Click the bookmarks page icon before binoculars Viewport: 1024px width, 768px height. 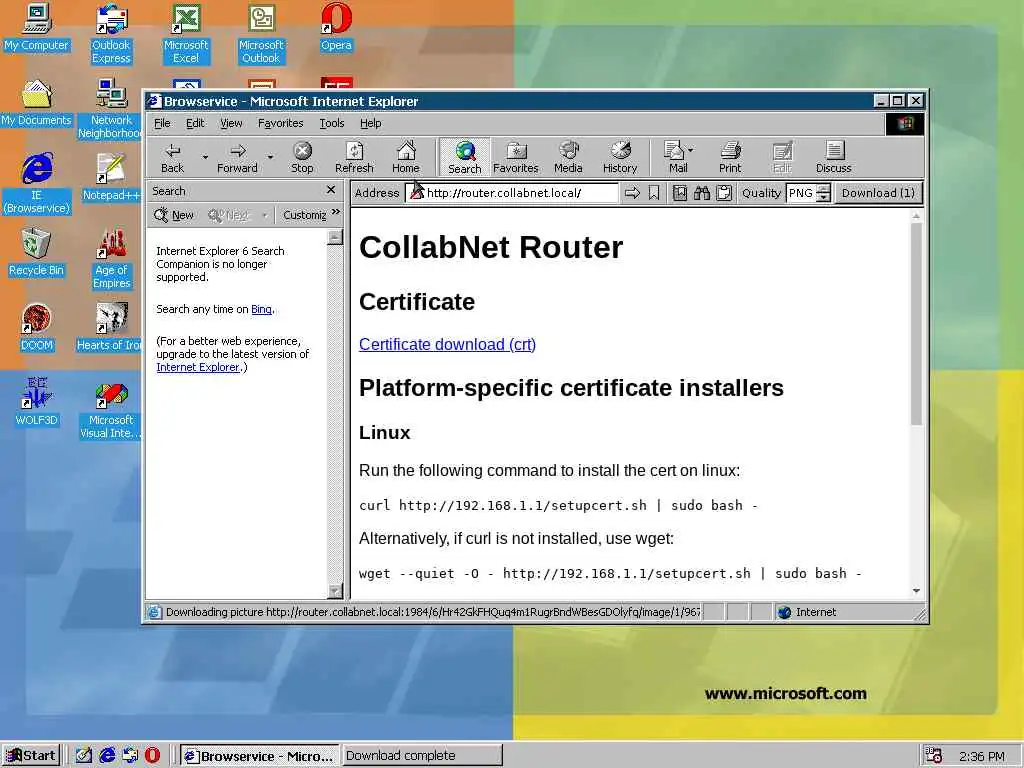click(x=680, y=193)
